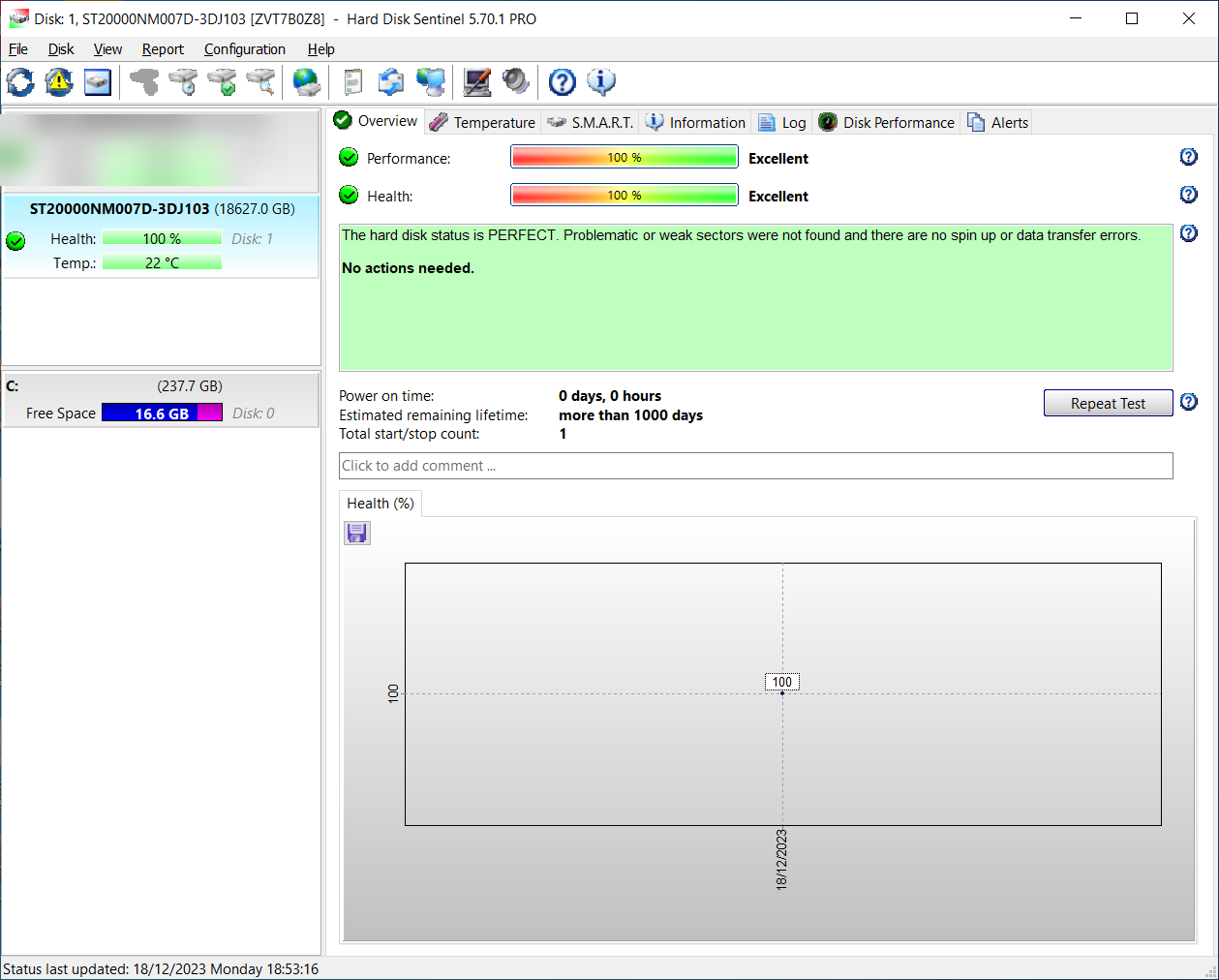Image resolution: width=1219 pixels, height=980 pixels.
Task: Open the Disk Performance tab
Action: (x=887, y=122)
